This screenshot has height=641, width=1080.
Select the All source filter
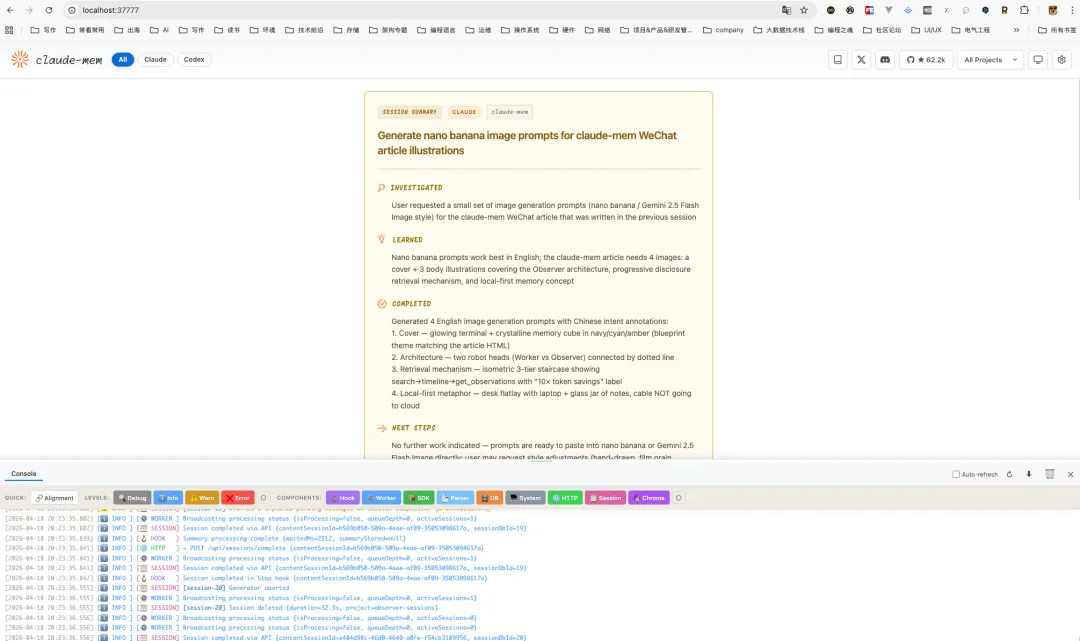click(x=123, y=59)
